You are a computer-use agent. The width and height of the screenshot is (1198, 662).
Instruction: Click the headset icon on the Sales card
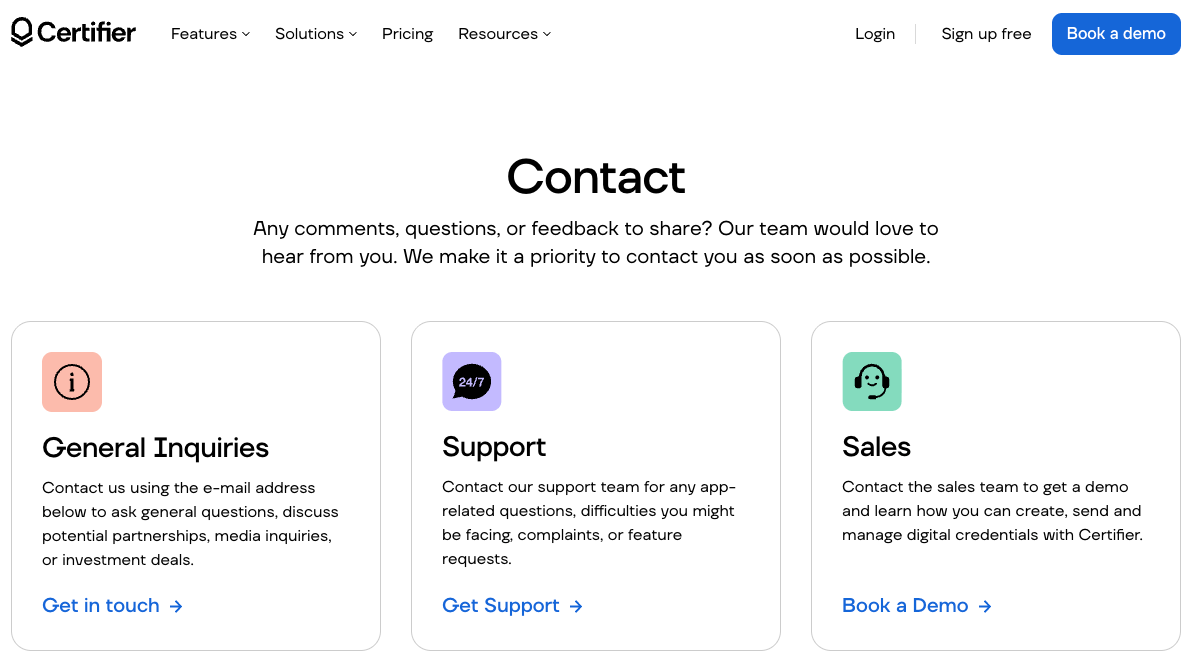click(x=871, y=381)
